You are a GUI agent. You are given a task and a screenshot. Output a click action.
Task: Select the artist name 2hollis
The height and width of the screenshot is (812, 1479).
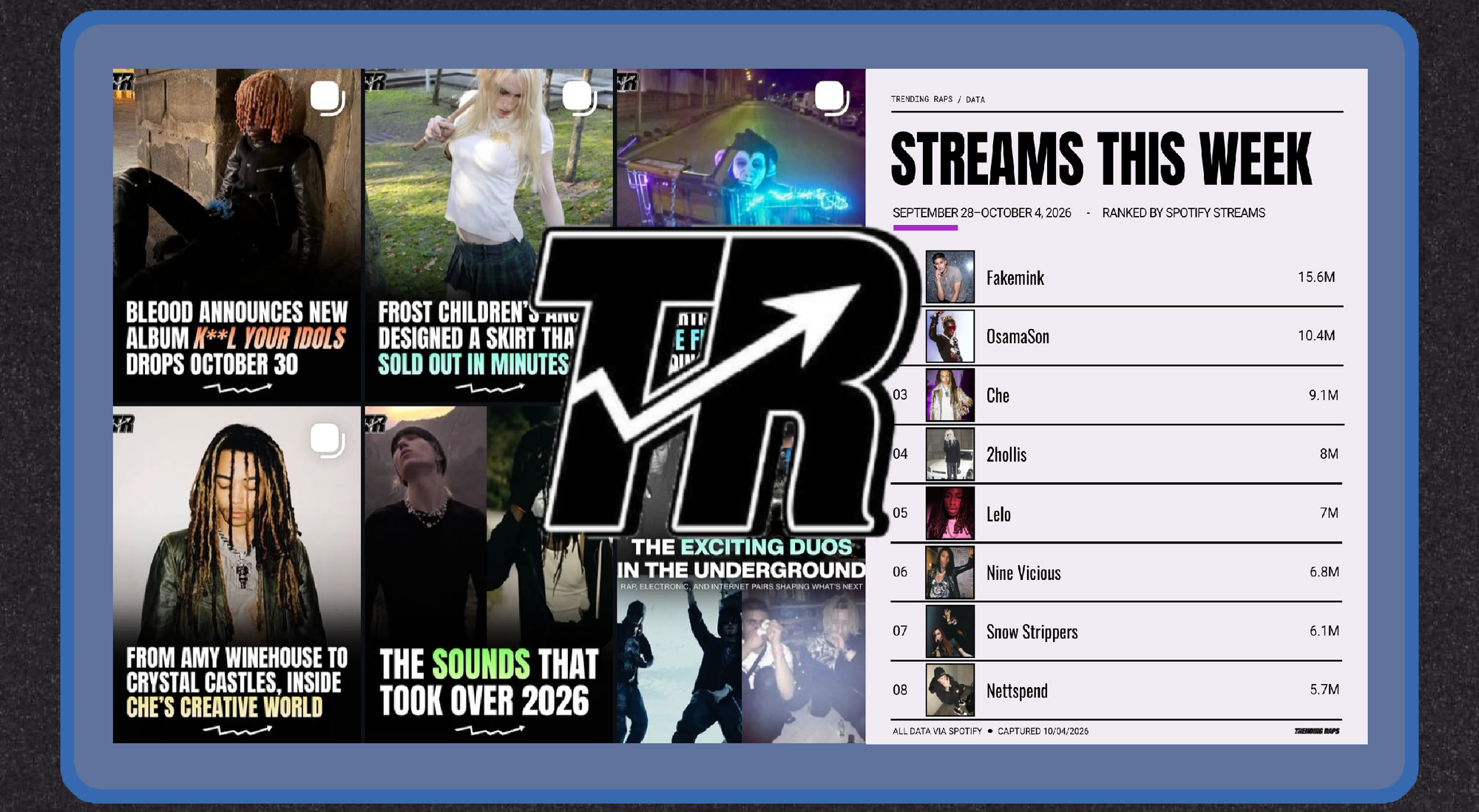point(1006,455)
